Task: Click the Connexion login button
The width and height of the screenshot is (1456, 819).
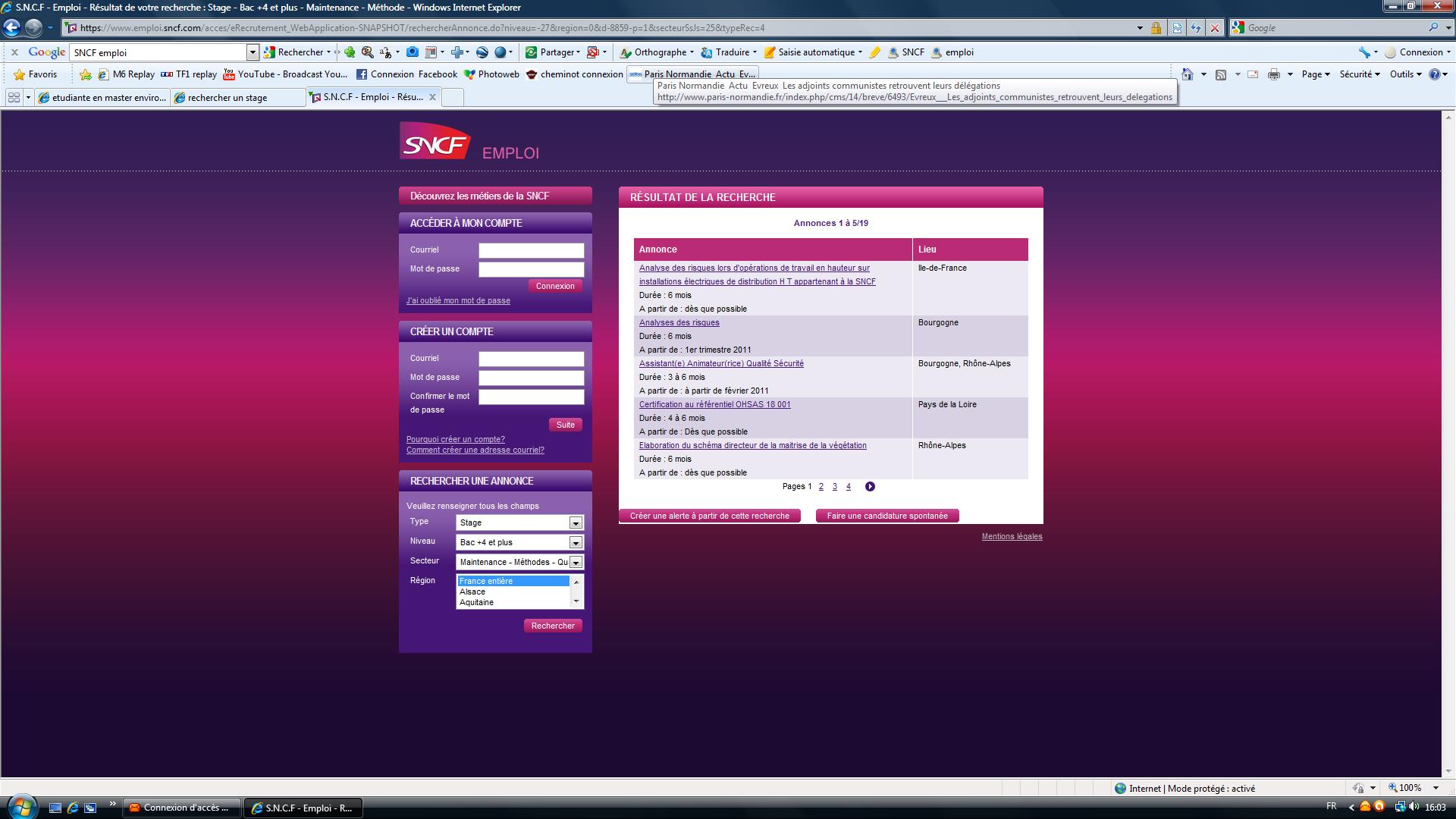Action: pyautogui.click(x=555, y=286)
